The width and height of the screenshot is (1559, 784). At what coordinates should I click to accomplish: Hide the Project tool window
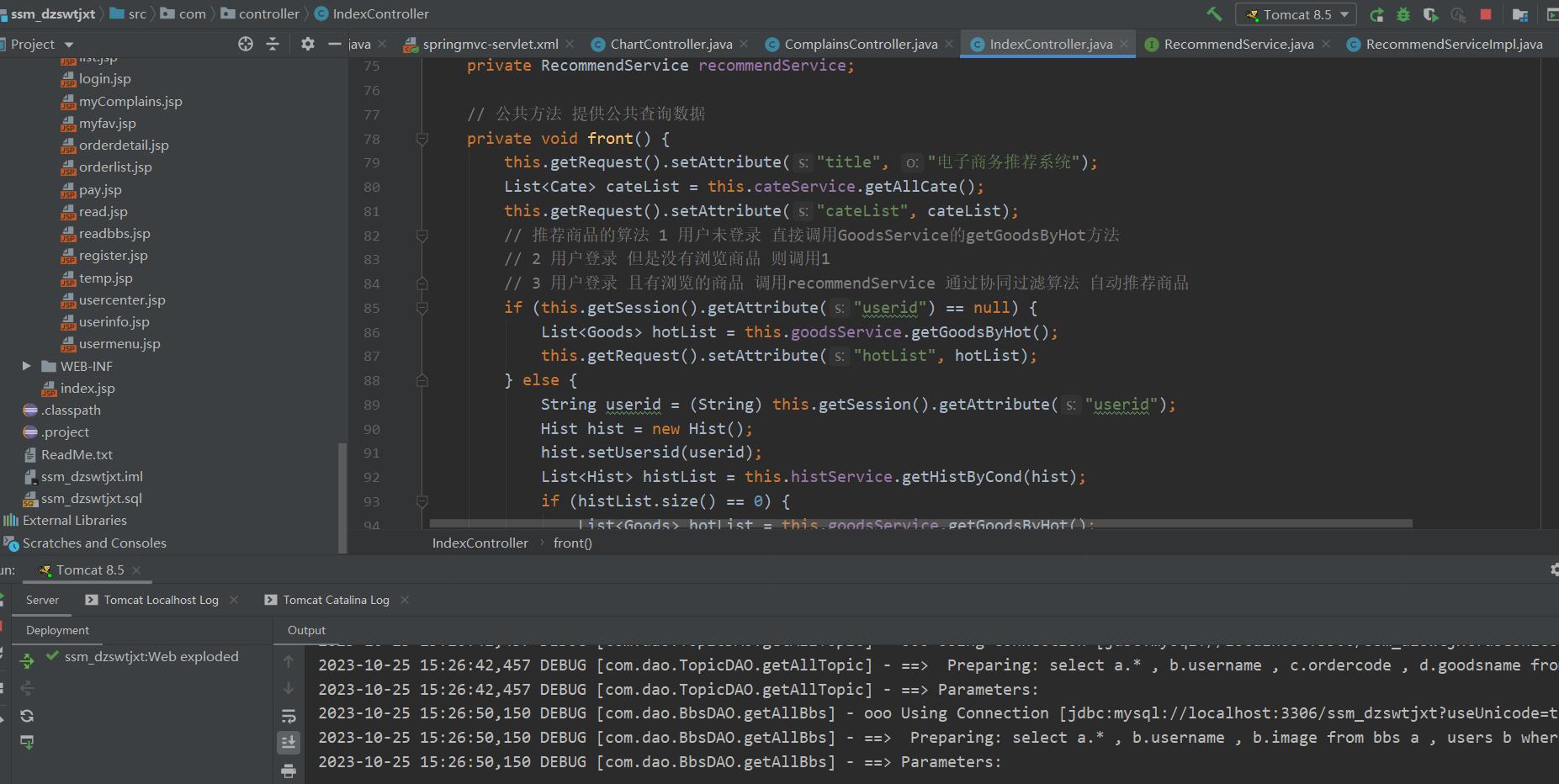point(334,44)
